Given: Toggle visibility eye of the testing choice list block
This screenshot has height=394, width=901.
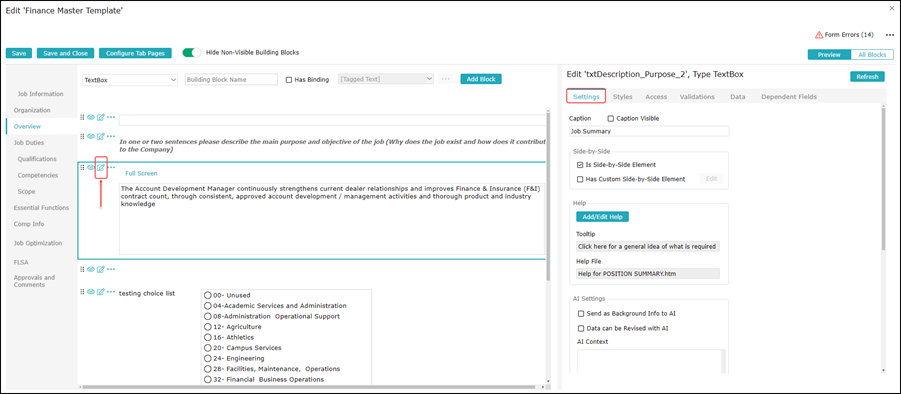Looking at the screenshot, I should click(x=91, y=292).
